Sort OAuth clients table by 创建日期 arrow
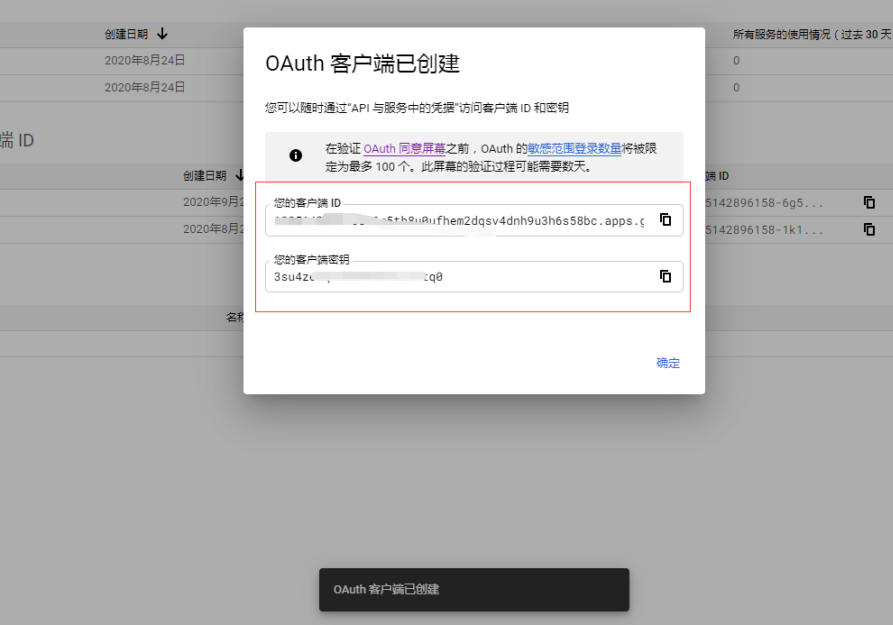Viewport: 893px width, 625px height. (x=239, y=175)
